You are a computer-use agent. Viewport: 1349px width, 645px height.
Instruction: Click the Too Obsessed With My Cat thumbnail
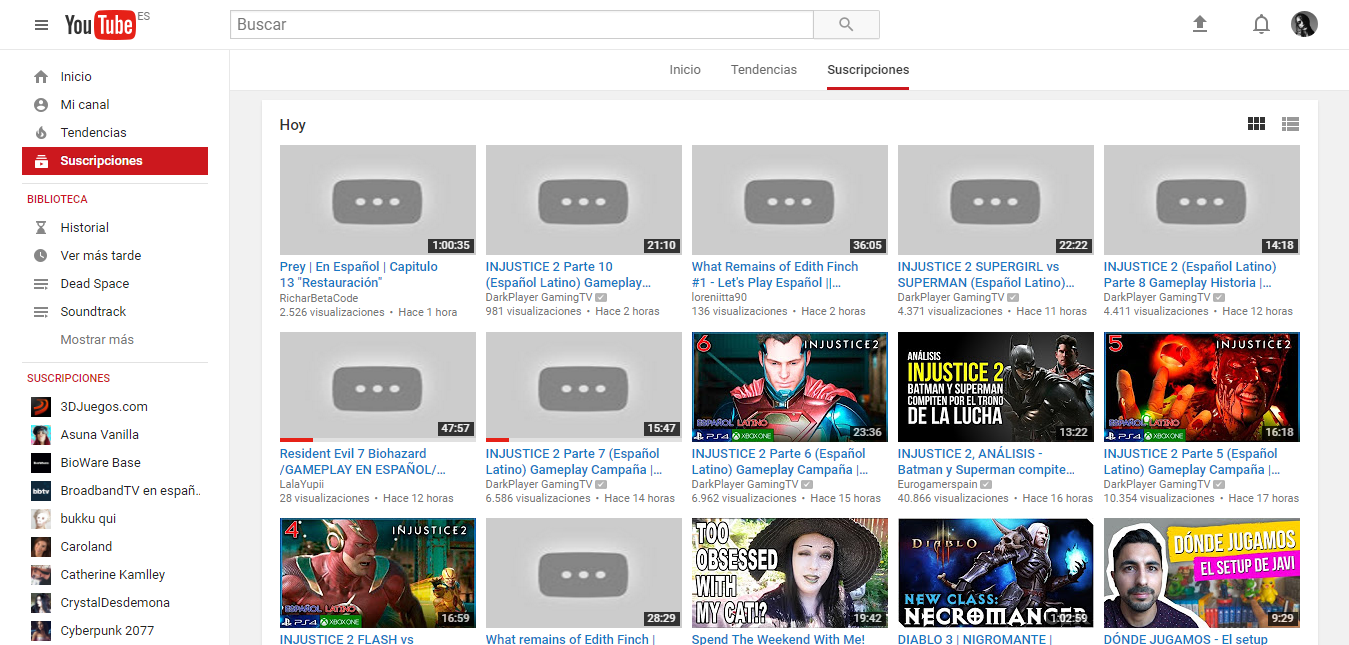pyautogui.click(x=790, y=573)
